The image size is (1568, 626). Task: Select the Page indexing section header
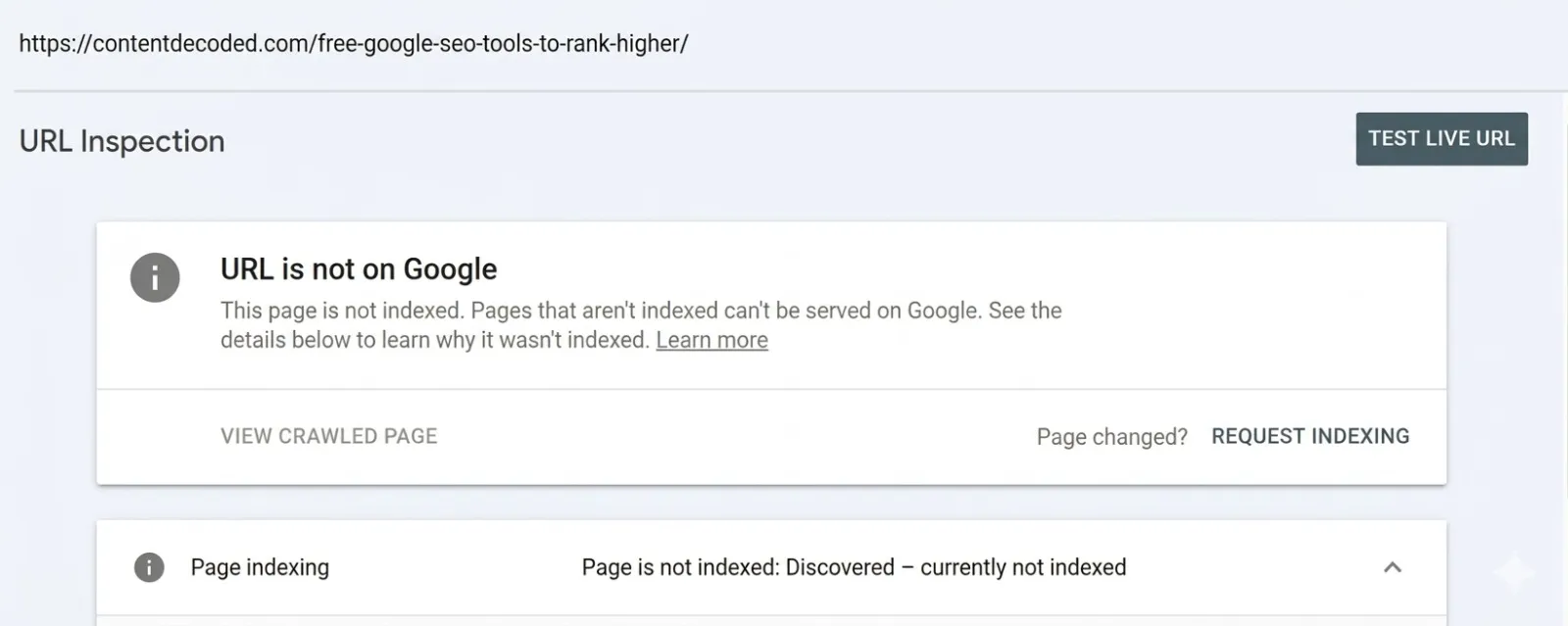260,566
